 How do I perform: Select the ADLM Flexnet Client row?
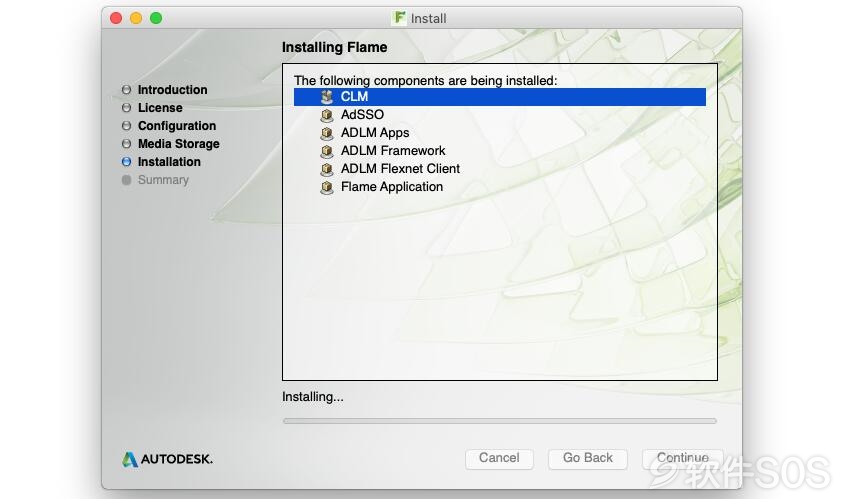click(x=500, y=169)
